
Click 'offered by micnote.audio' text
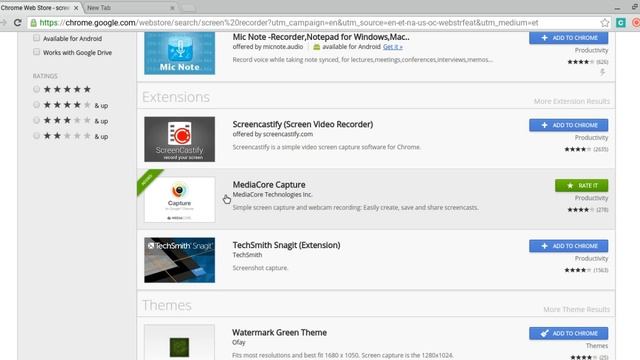pos(268,47)
